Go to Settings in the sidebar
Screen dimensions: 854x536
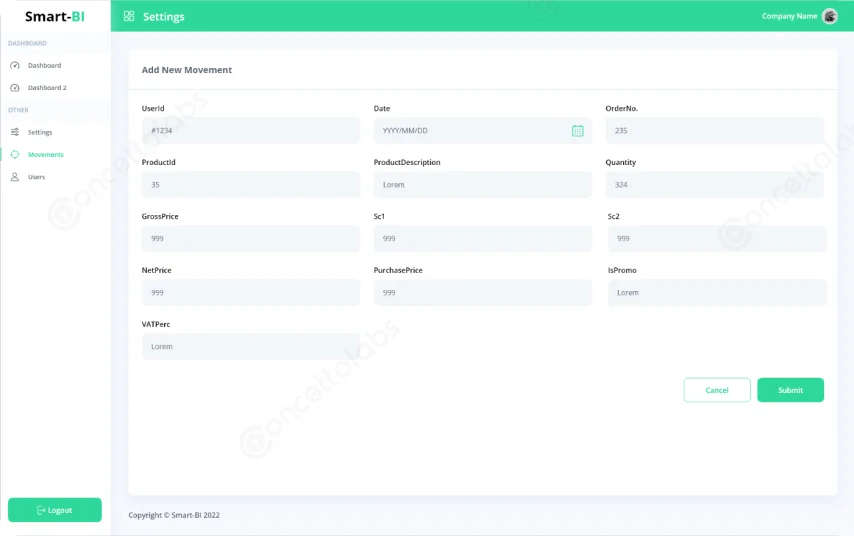(x=40, y=132)
